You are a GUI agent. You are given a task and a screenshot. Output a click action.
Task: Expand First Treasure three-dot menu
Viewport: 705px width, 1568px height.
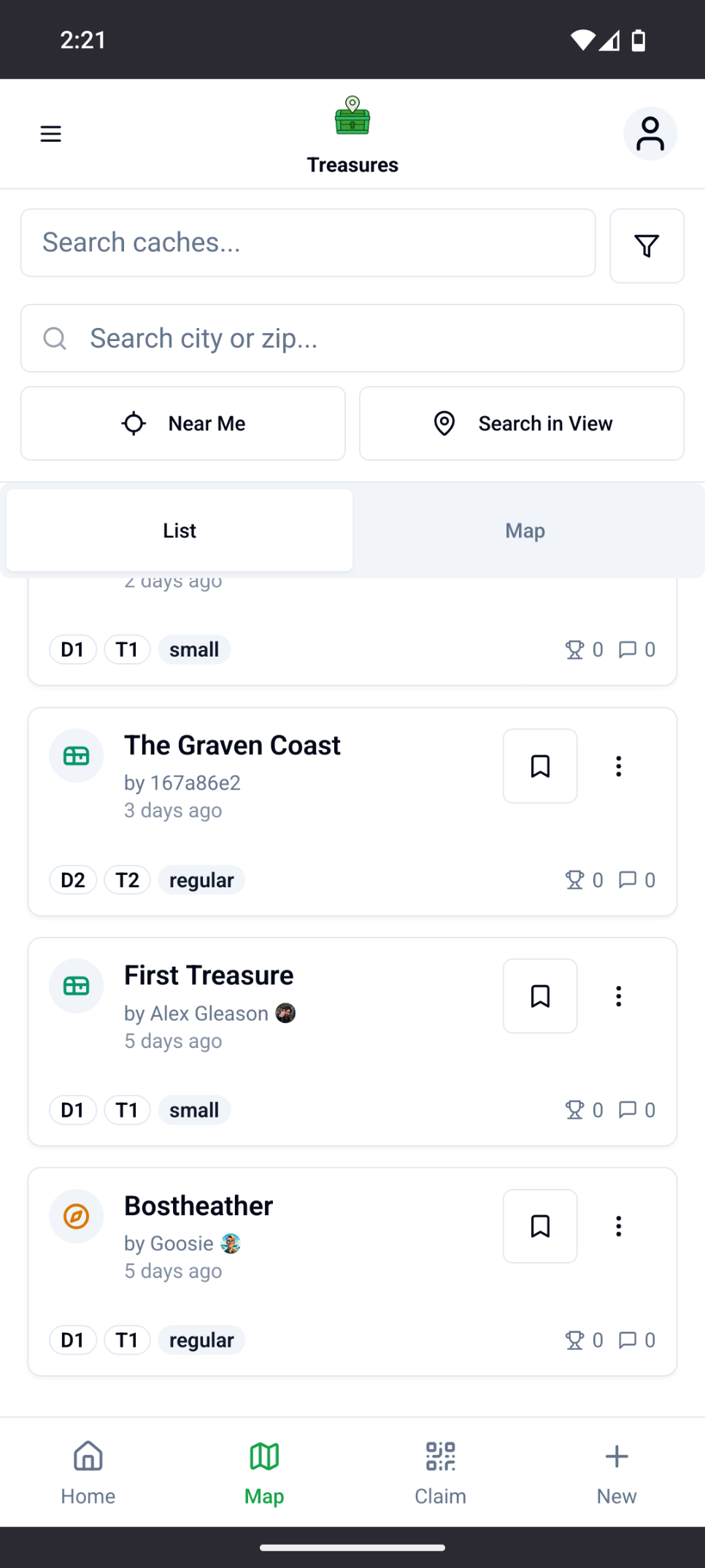click(x=618, y=996)
